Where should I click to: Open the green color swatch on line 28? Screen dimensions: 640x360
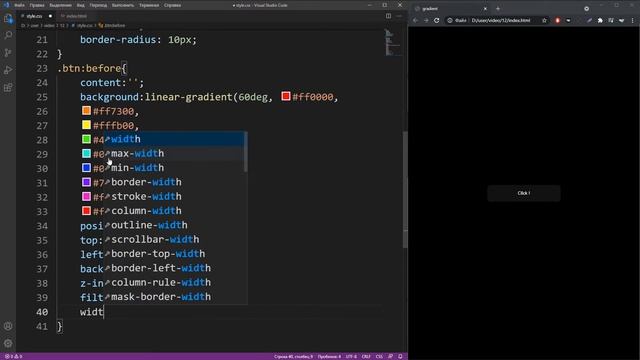click(86, 139)
